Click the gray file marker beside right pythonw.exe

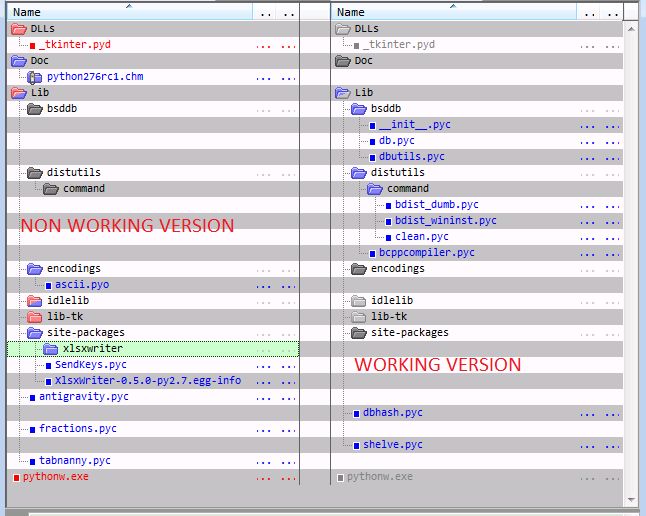[x=340, y=478]
